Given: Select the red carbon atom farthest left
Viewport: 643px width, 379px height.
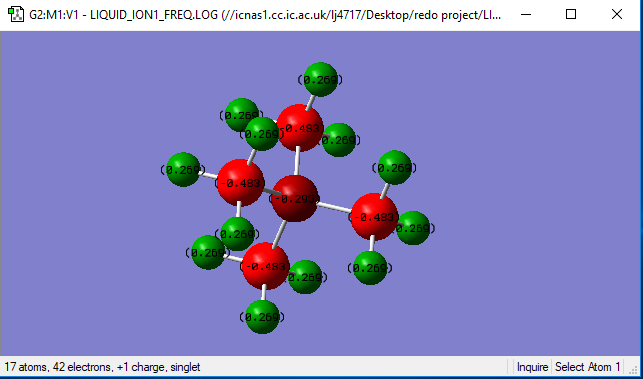Looking at the screenshot, I should tap(240, 183).
